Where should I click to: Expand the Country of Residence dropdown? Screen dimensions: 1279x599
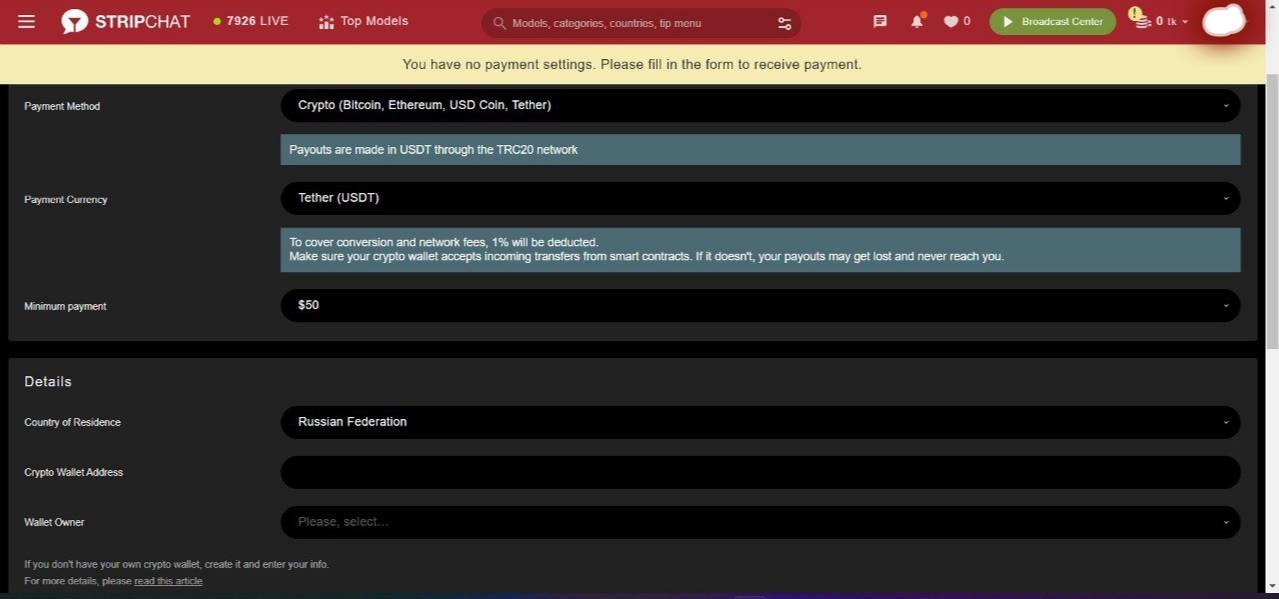click(760, 422)
